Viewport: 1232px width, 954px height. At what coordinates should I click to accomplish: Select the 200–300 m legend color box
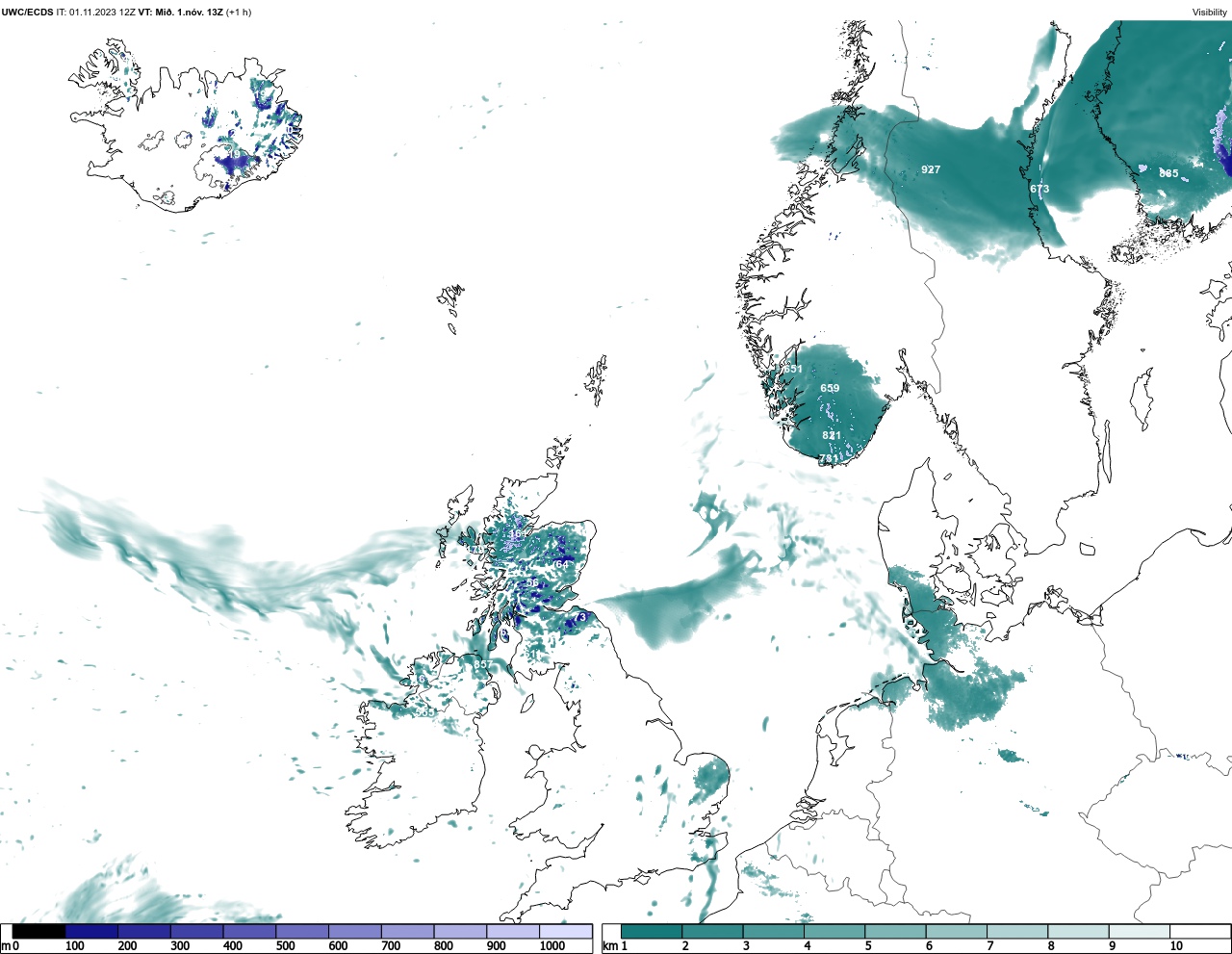click(x=144, y=931)
